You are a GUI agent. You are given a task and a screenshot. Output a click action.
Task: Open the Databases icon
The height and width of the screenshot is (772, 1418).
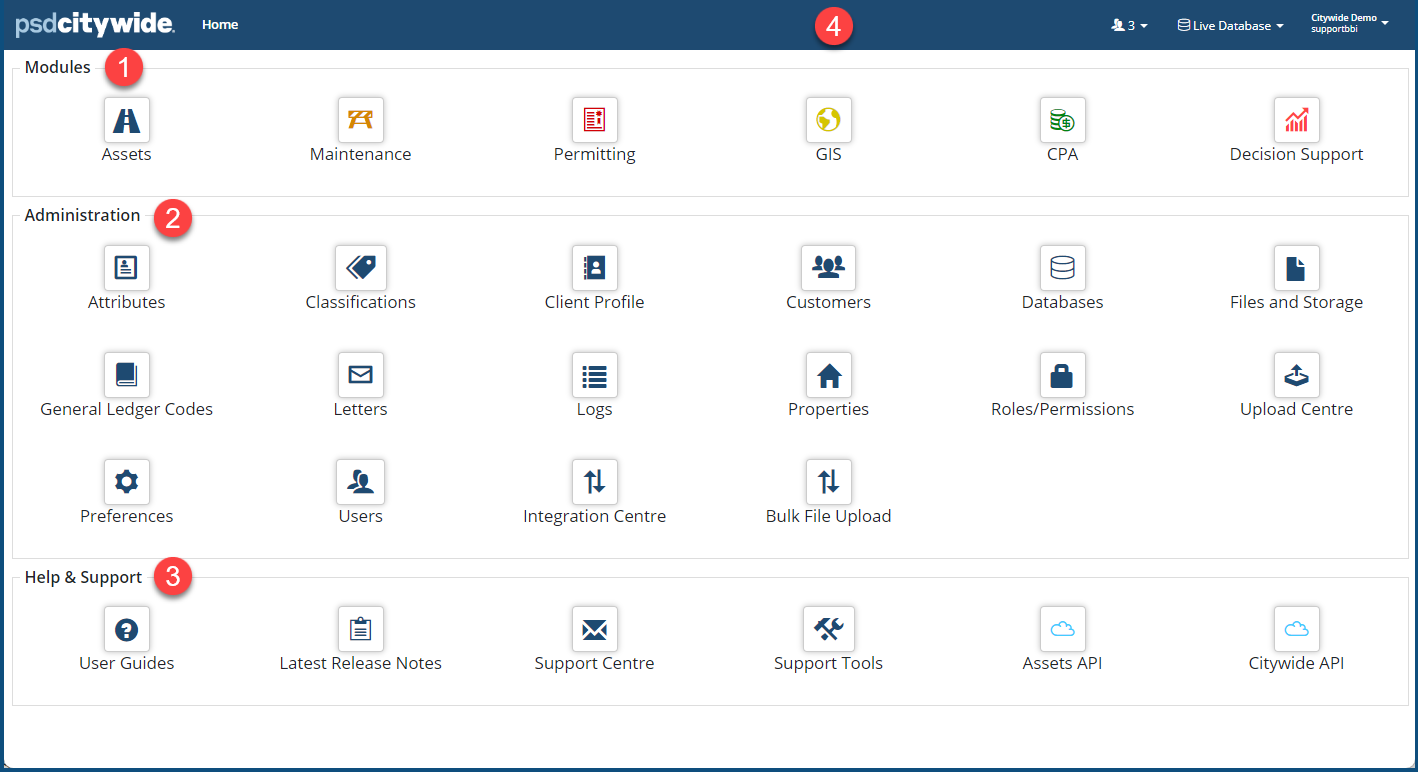(1063, 267)
